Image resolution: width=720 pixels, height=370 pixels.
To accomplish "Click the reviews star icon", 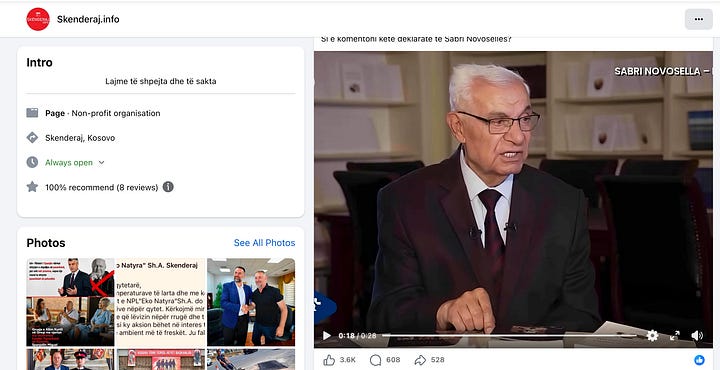I will 32,187.
